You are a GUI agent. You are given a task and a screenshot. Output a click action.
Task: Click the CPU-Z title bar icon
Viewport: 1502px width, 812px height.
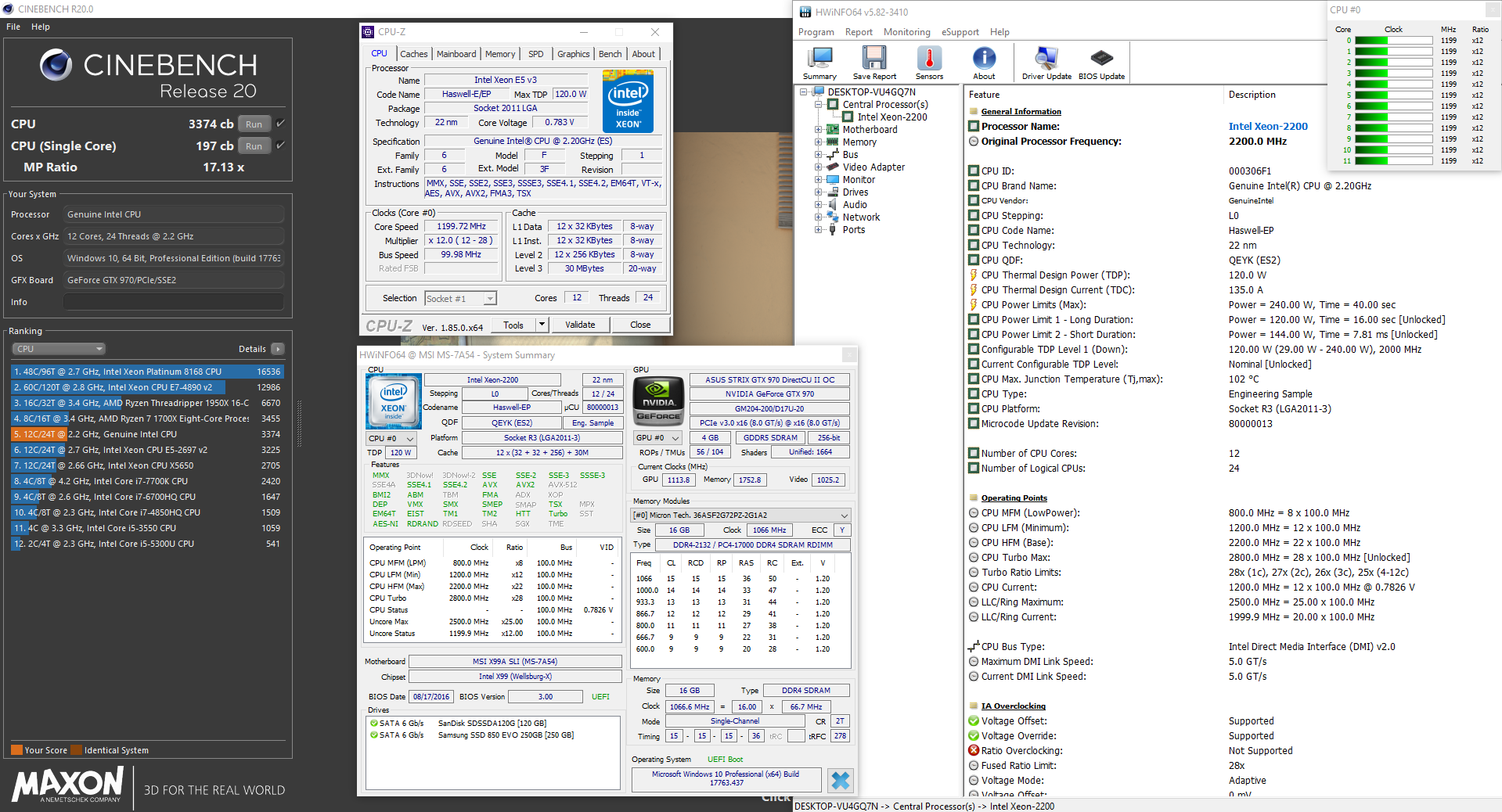pyautogui.click(x=368, y=32)
